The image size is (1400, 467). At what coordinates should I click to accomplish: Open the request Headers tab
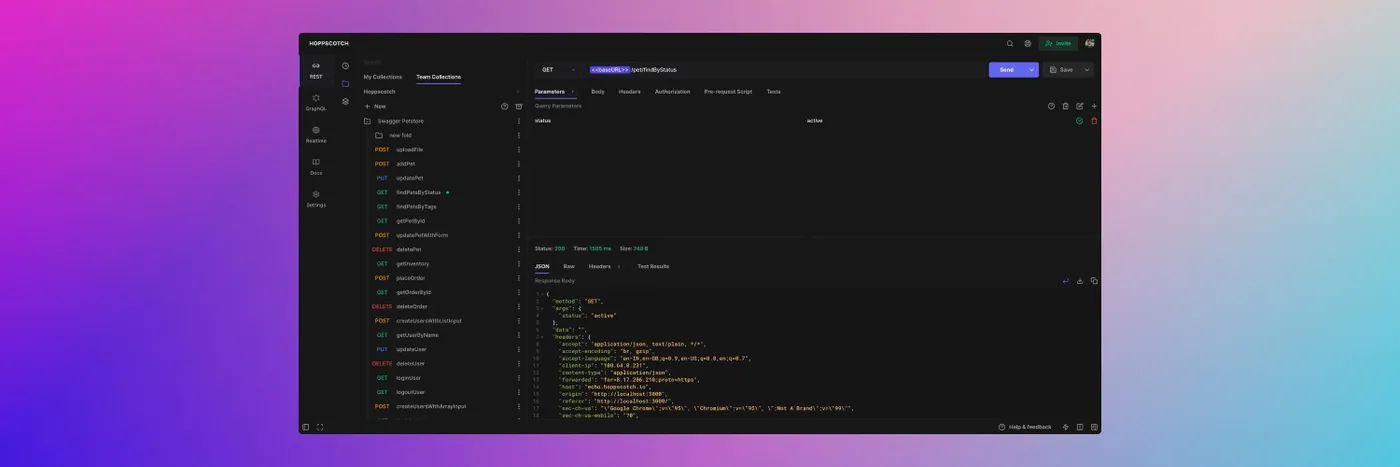630,92
